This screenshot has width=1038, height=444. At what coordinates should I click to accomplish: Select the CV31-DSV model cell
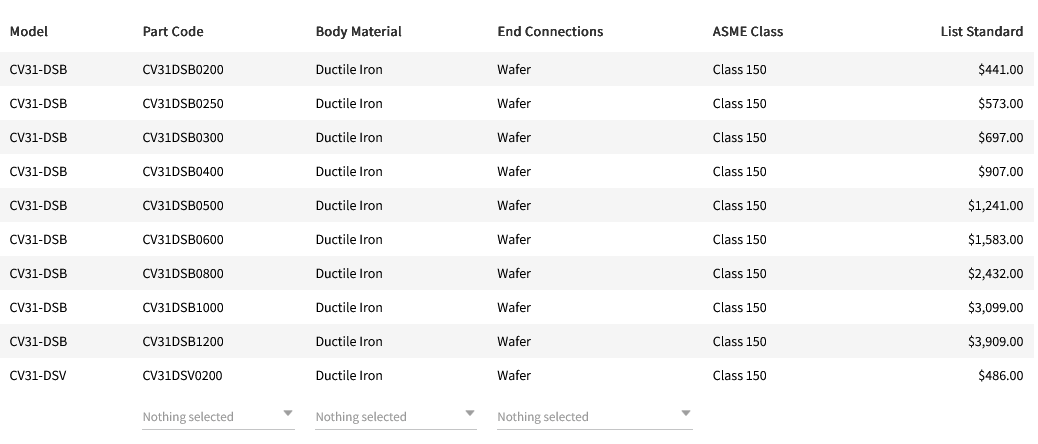pyautogui.click(x=39, y=376)
